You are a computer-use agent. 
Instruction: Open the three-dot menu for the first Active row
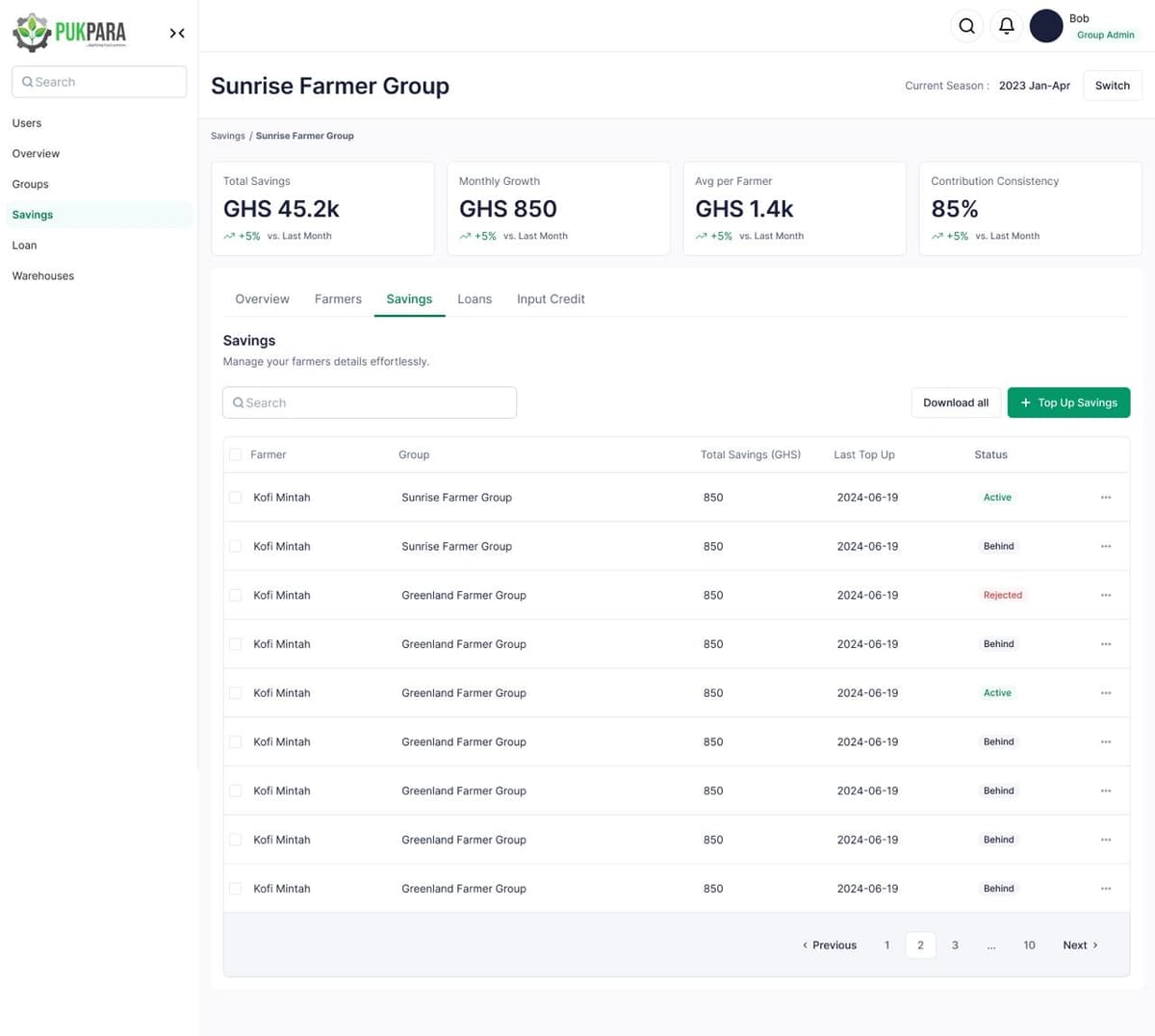[1106, 498]
